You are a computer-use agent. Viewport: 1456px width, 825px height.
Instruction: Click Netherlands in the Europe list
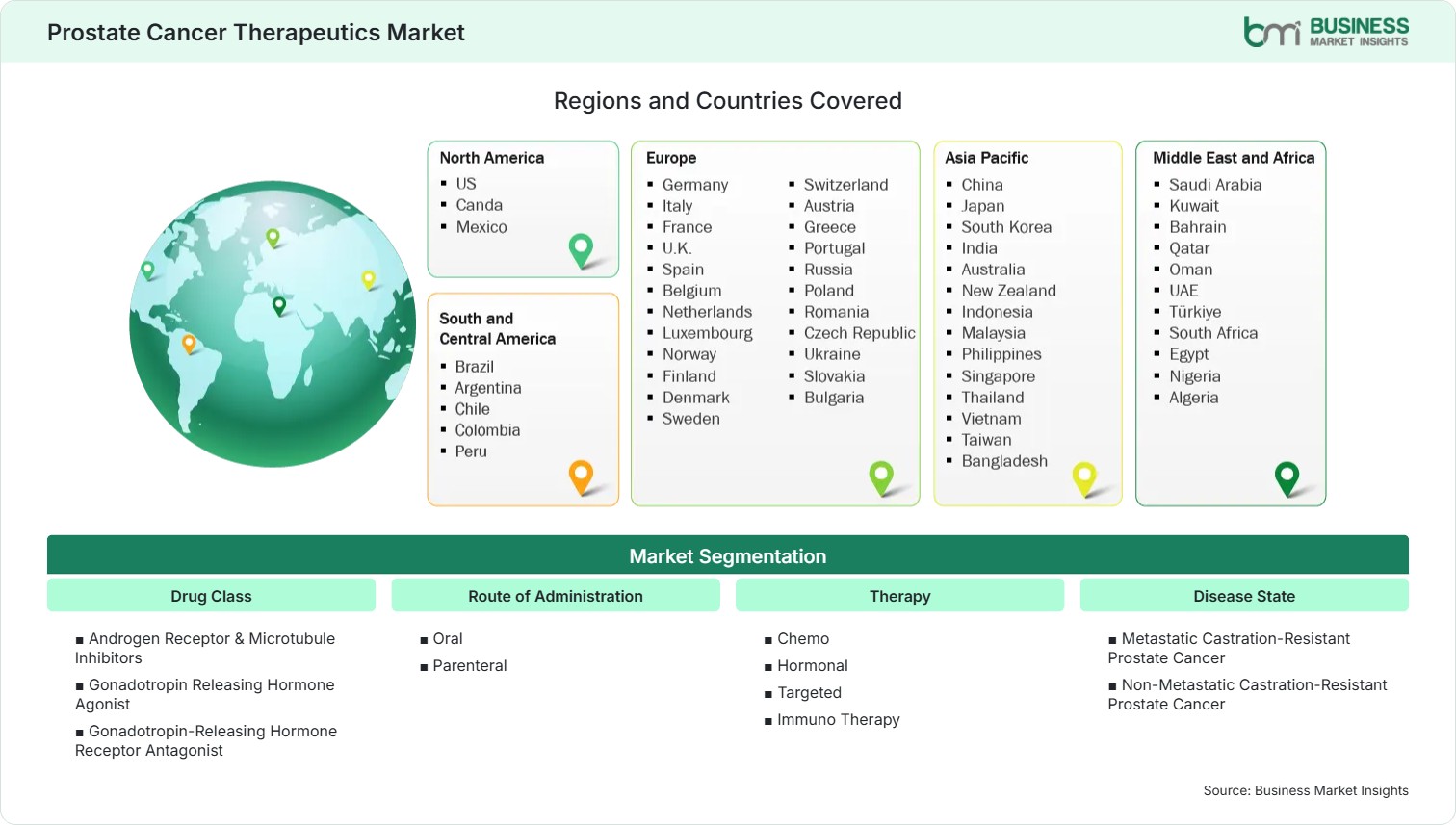[x=707, y=312]
